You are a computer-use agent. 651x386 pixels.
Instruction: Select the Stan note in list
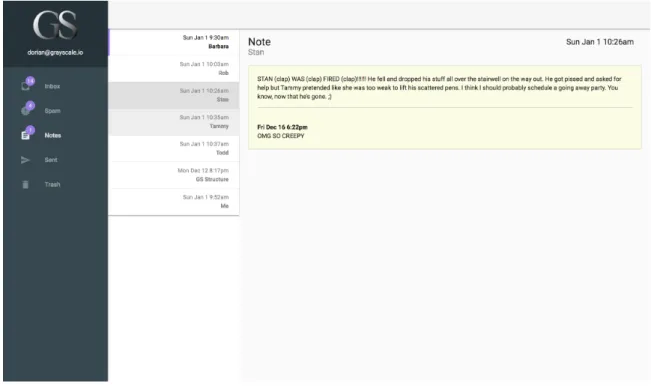[174, 95]
